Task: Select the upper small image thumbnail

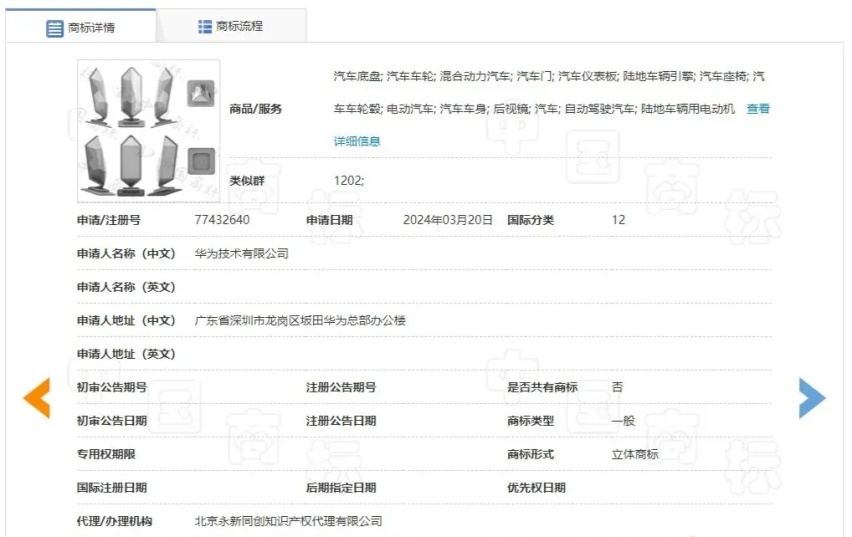Action: click(201, 93)
